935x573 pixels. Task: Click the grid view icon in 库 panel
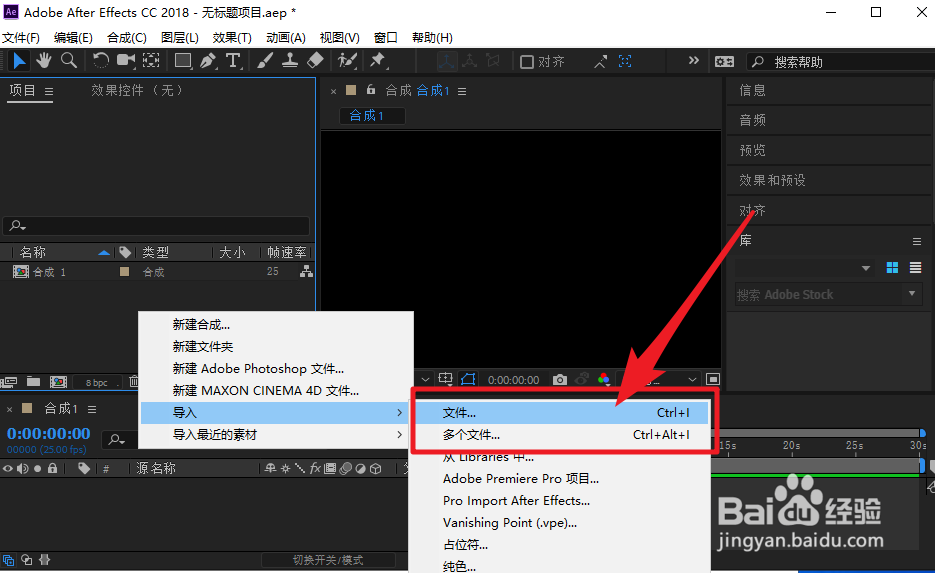[892, 268]
